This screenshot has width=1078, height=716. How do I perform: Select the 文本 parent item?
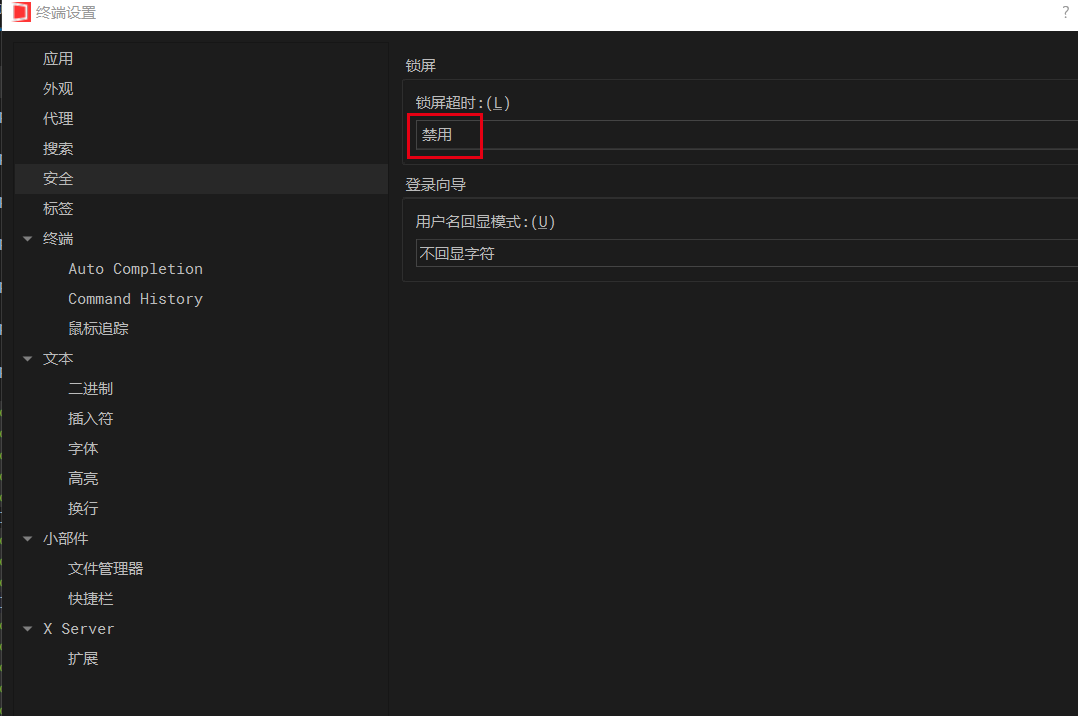pos(58,358)
